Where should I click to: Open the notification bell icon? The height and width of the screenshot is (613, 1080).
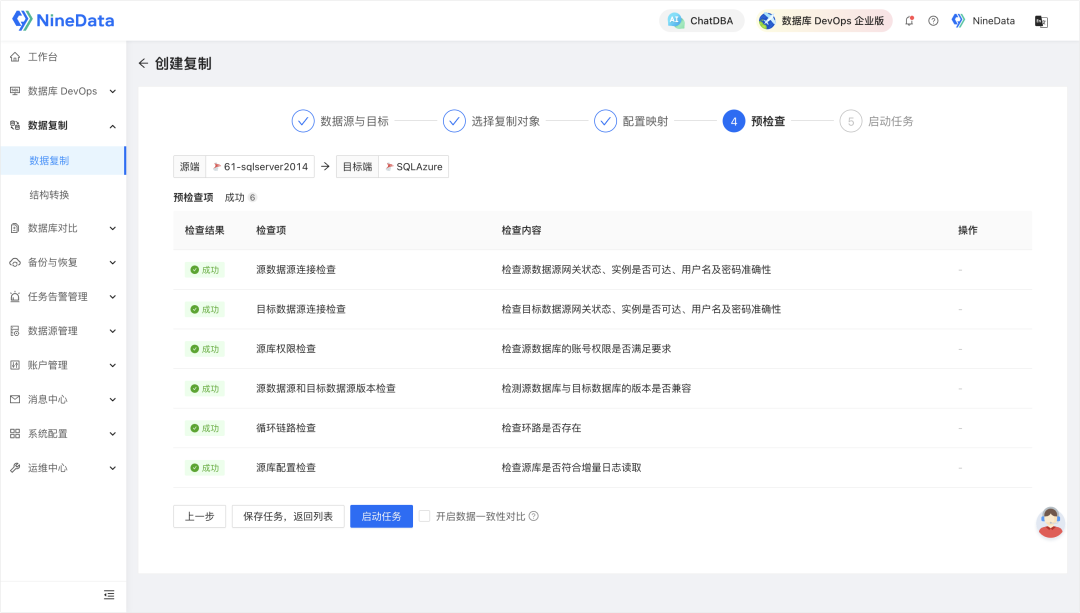[x=909, y=21]
